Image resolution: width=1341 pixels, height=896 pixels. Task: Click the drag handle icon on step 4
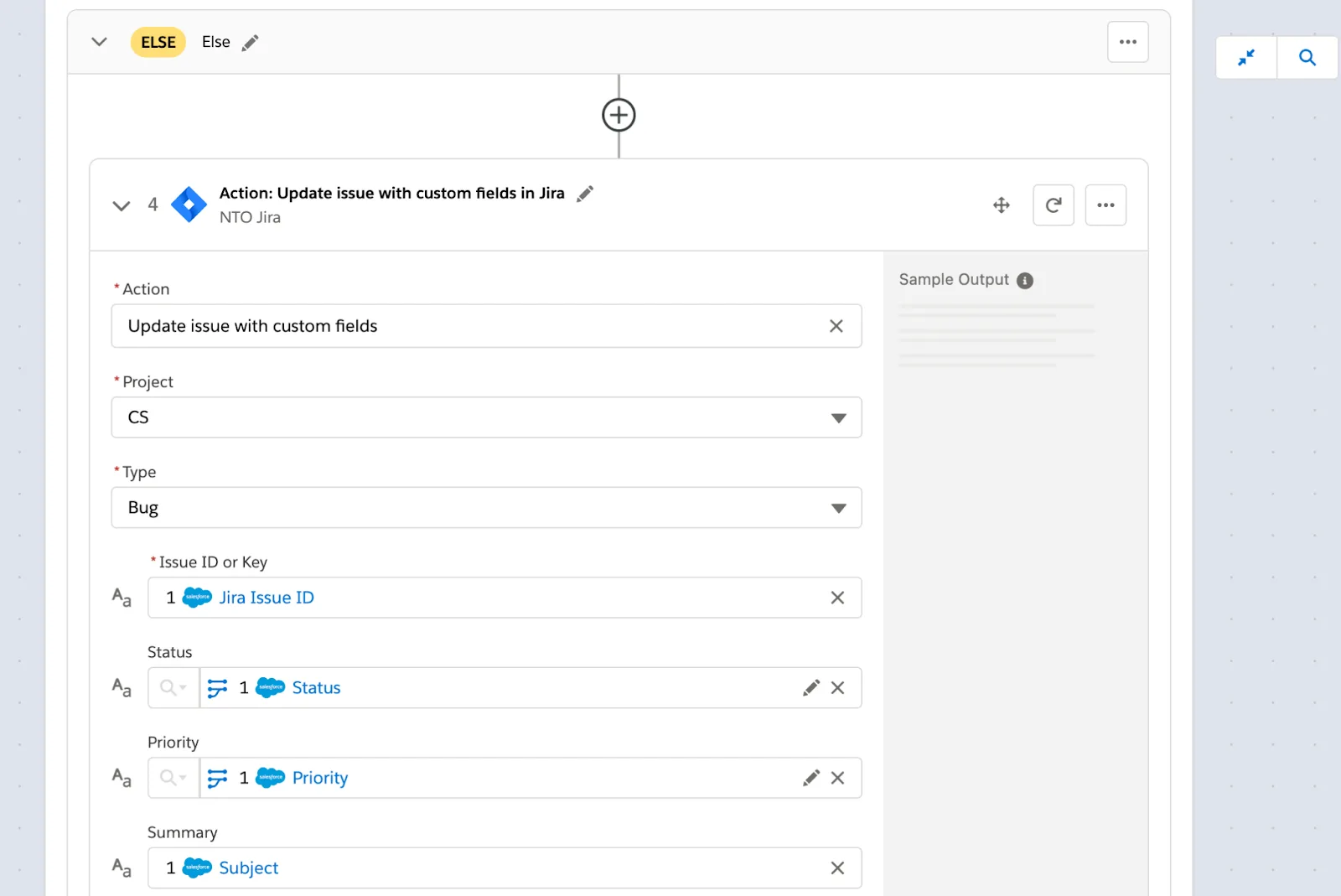(x=1002, y=205)
